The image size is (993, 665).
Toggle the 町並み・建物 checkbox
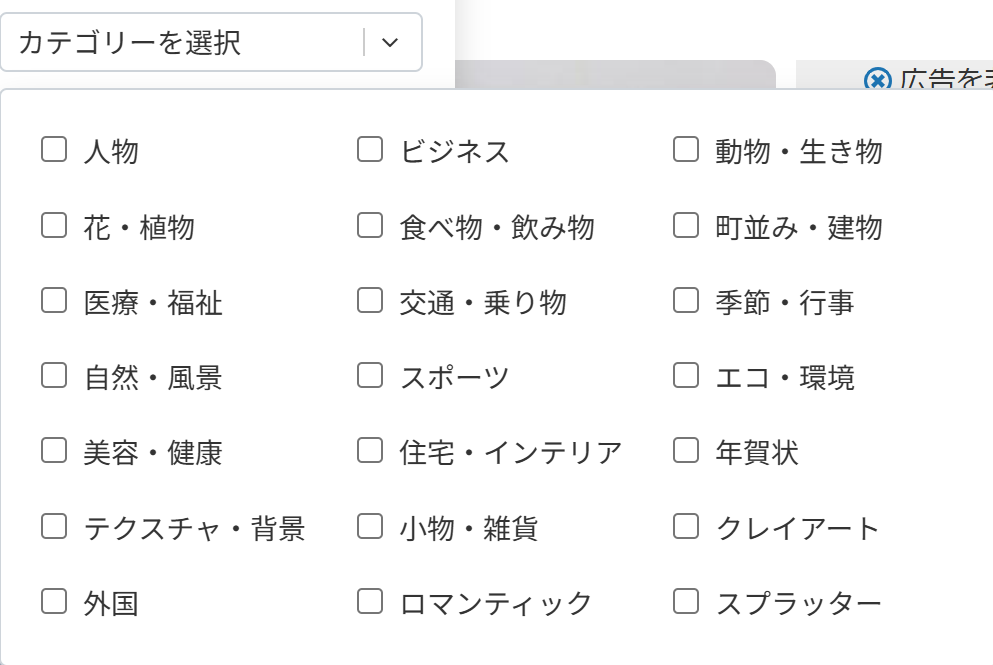coord(686,225)
